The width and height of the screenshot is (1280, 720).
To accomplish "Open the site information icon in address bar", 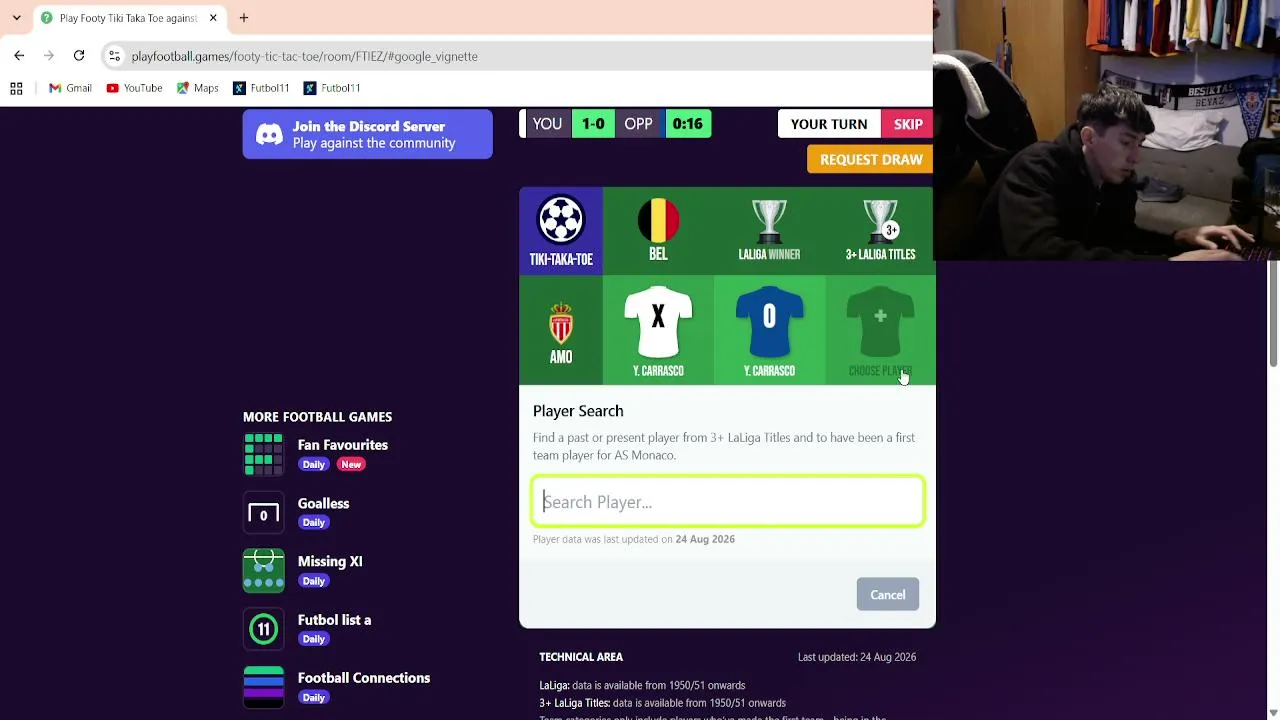I will coord(114,56).
